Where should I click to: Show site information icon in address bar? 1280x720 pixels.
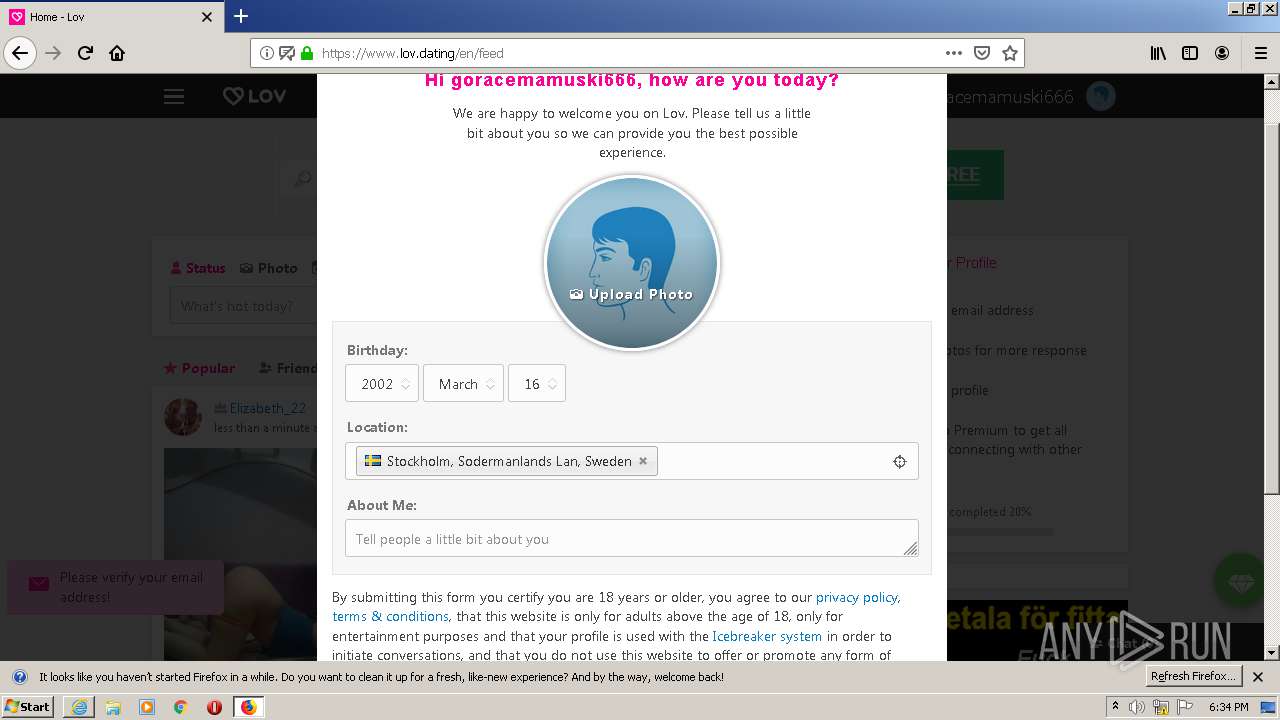267,53
